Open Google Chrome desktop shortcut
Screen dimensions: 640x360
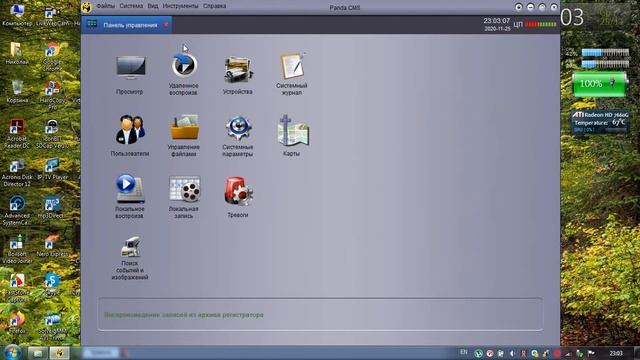[x=52, y=56]
